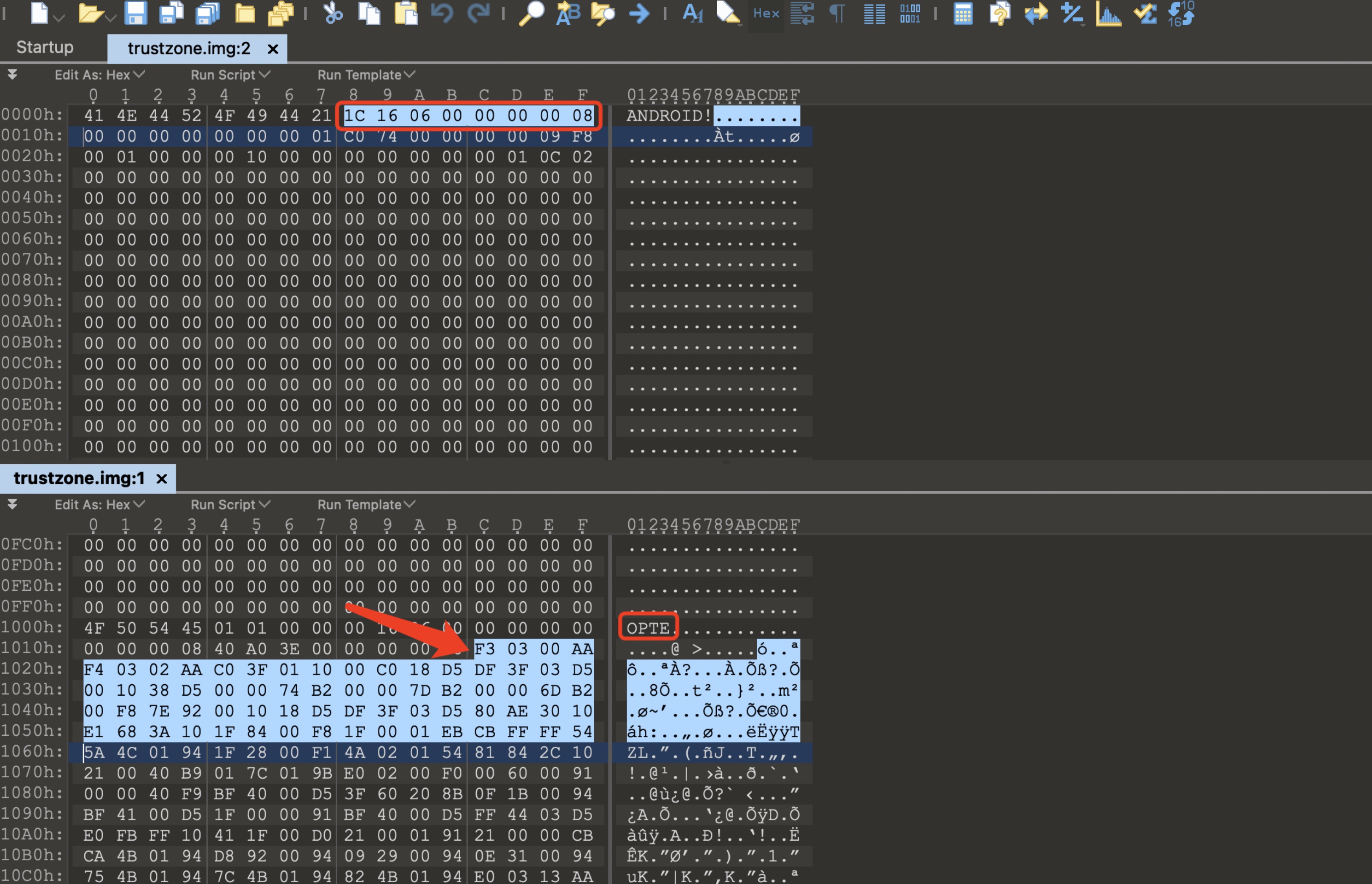This screenshot has width=1372, height=884.
Task: Select the trustzone.img:1 tab
Action: coord(79,478)
